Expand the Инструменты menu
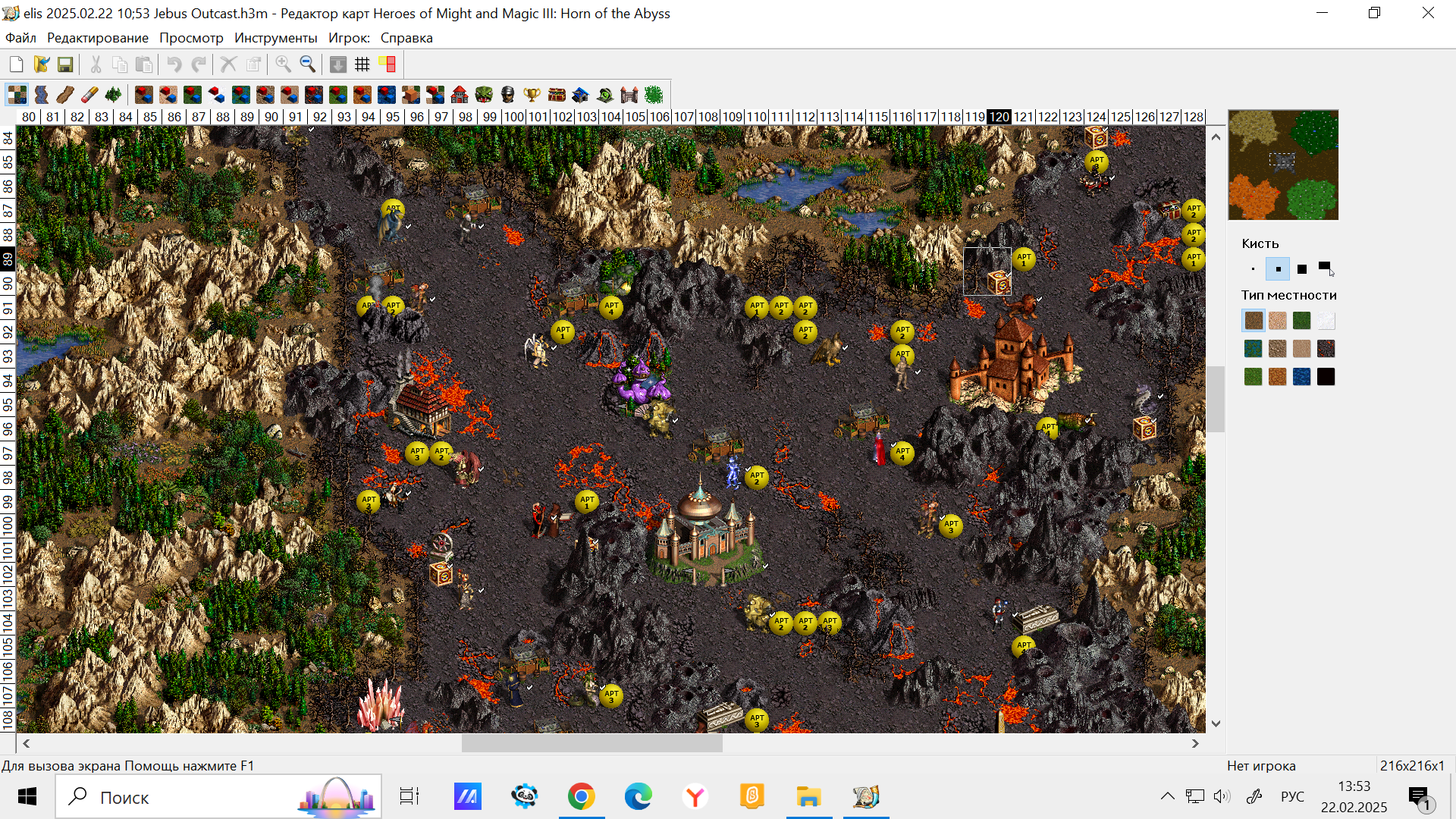1456x819 pixels. point(275,38)
